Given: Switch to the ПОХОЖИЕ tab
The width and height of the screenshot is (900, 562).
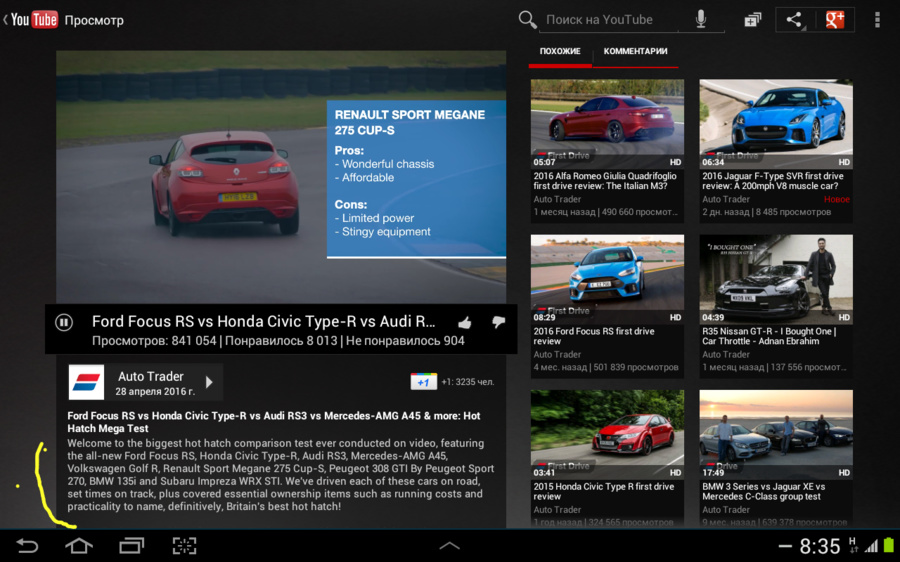Looking at the screenshot, I should click(x=560, y=52).
